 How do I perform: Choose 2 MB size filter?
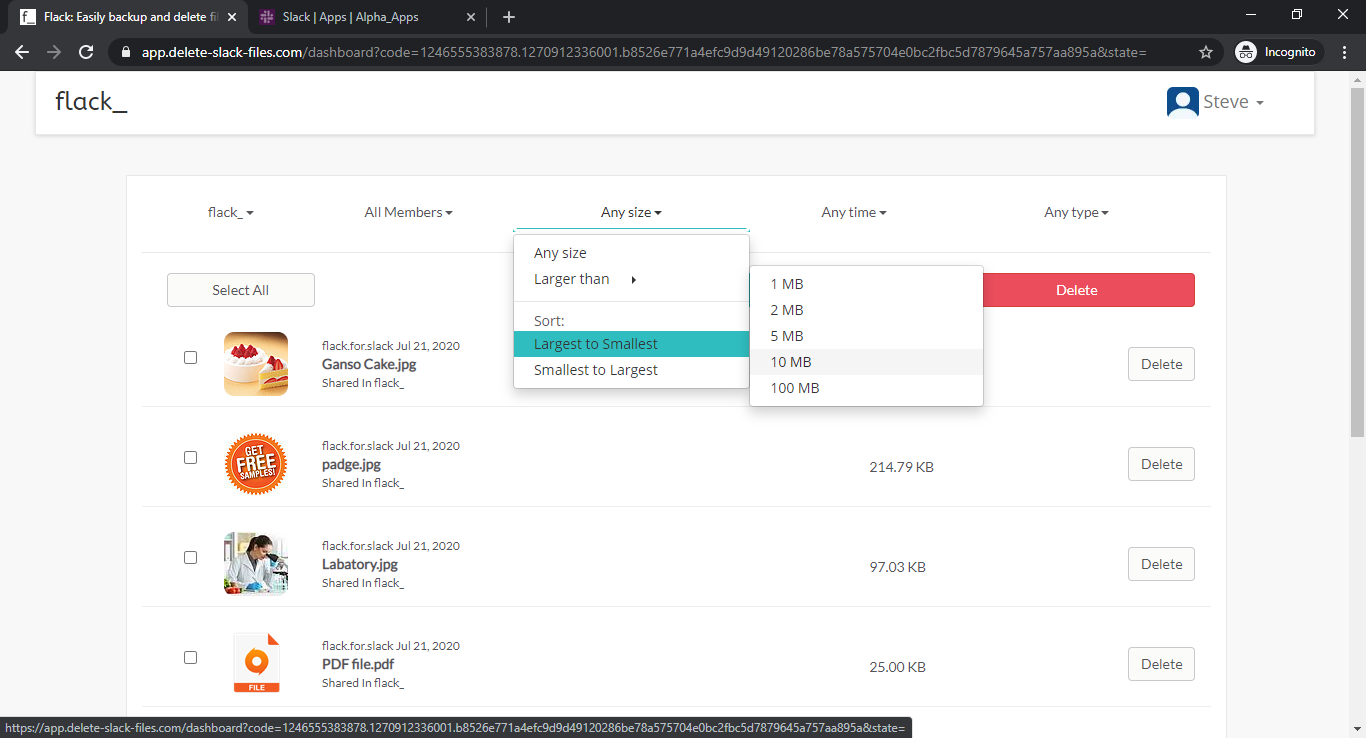click(x=866, y=310)
